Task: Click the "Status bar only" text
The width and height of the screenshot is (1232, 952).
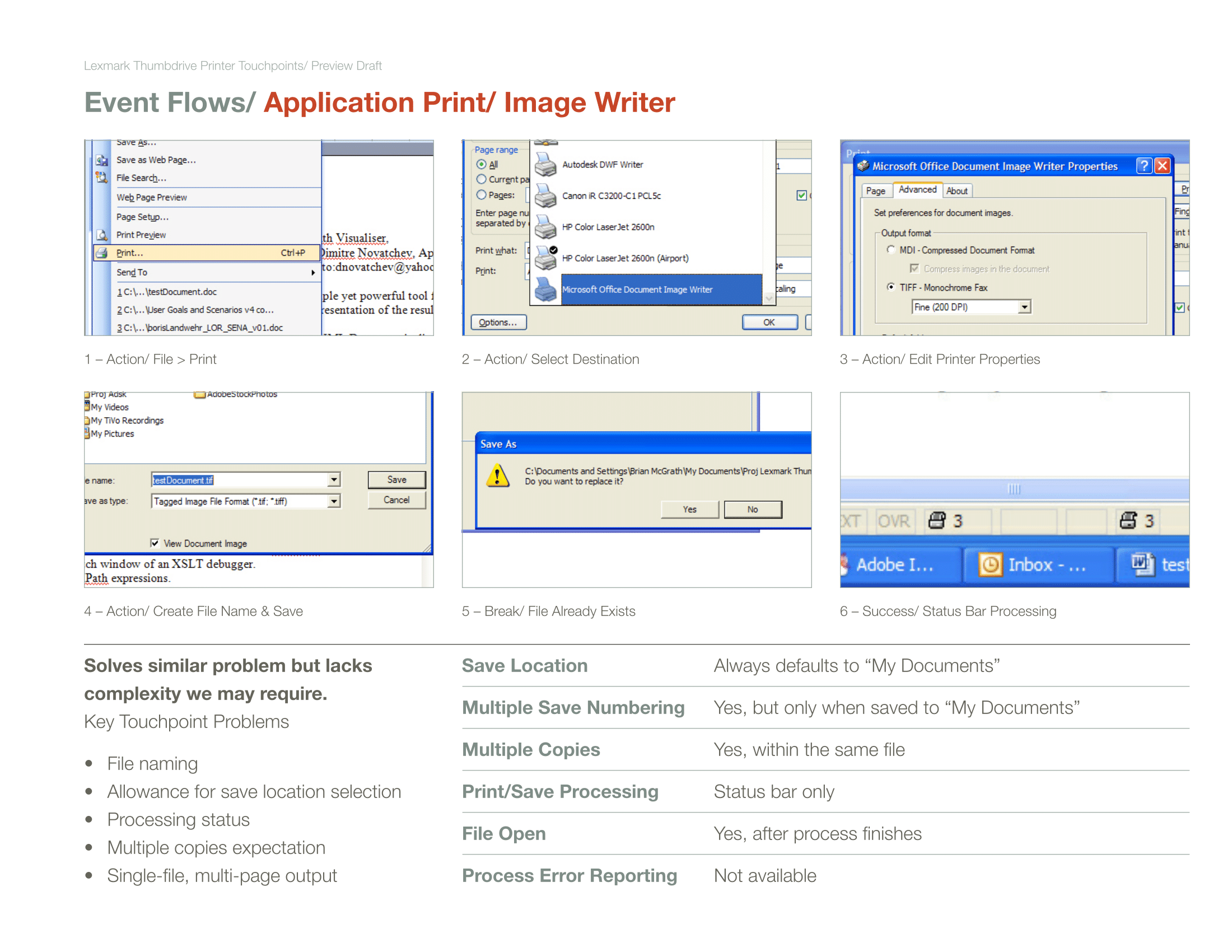Action: tap(774, 792)
